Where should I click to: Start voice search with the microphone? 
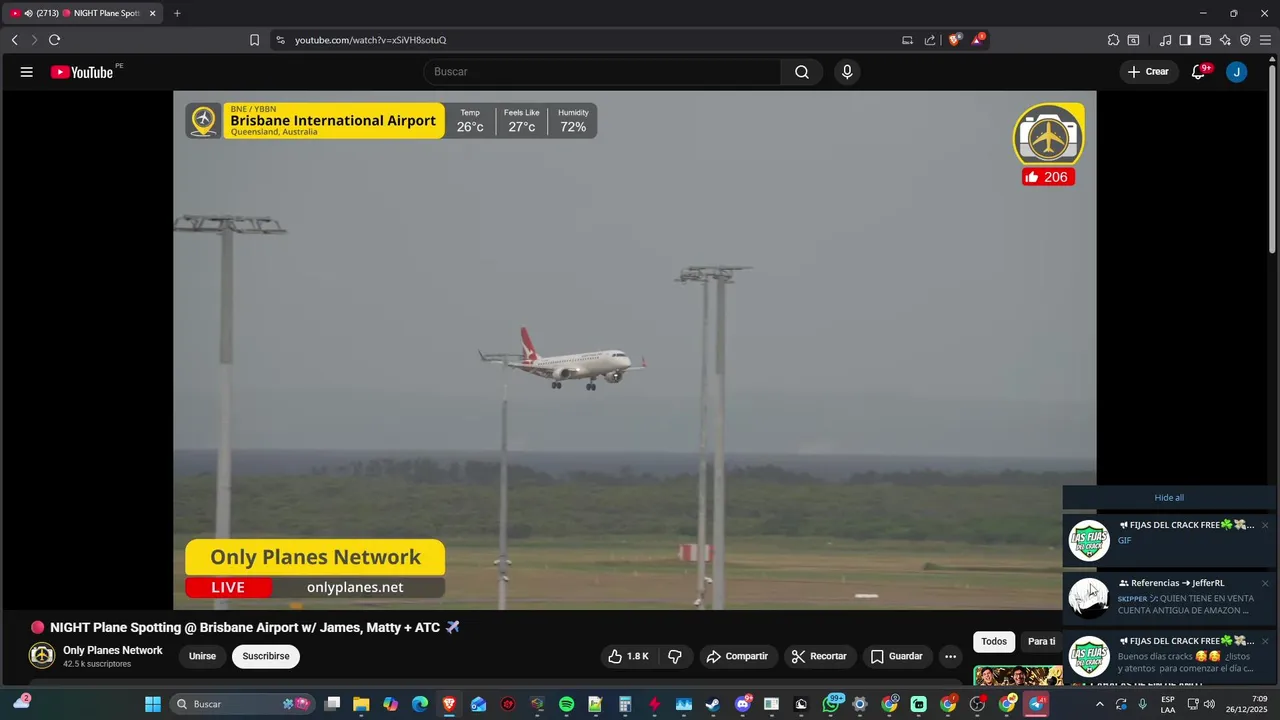point(847,72)
